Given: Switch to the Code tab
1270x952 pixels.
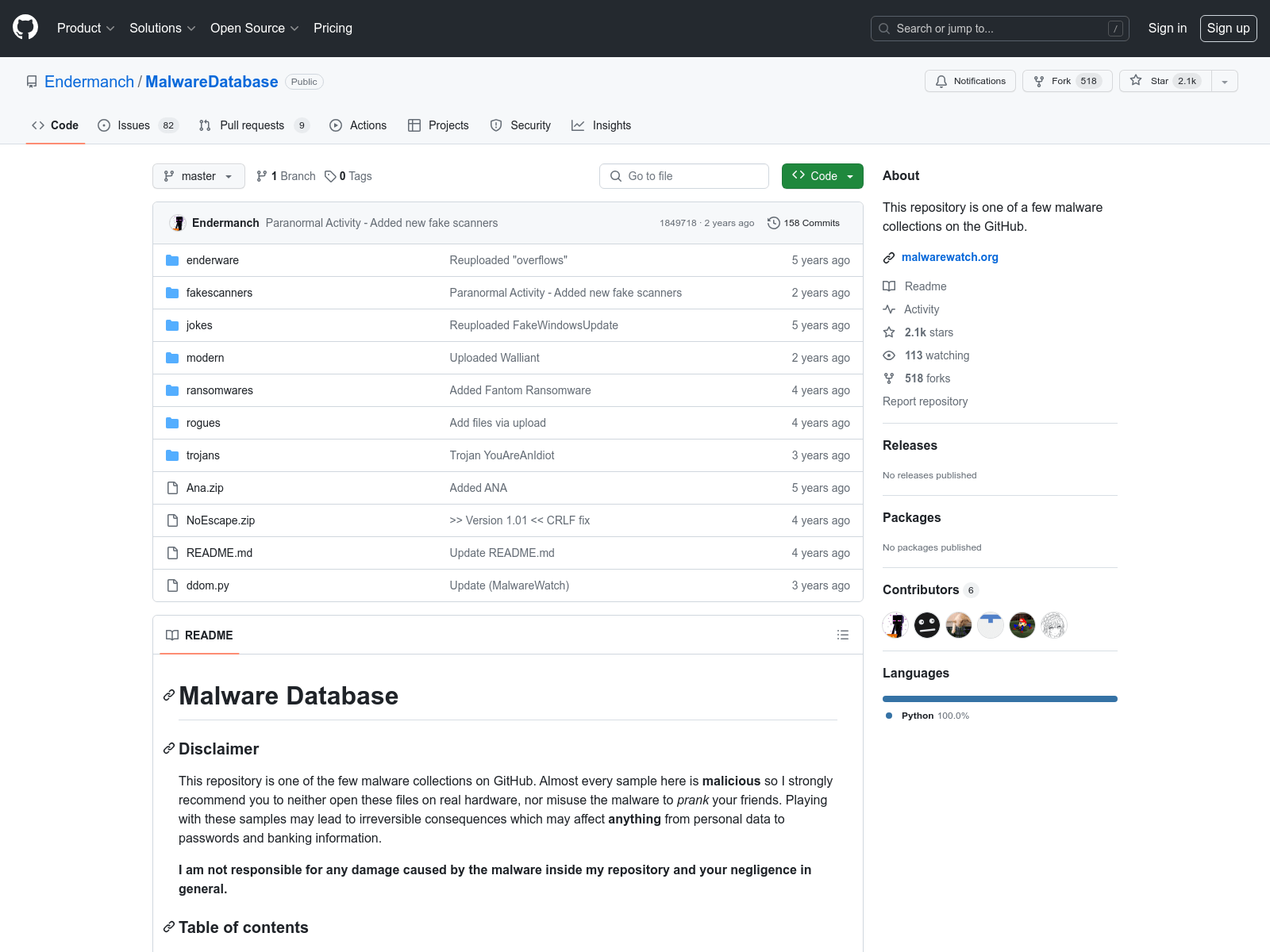Looking at the screenshot, I should 55,125.
